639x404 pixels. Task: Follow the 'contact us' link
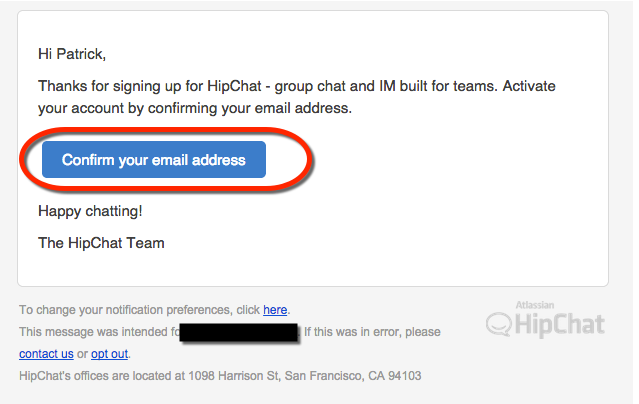coord(46,354)
